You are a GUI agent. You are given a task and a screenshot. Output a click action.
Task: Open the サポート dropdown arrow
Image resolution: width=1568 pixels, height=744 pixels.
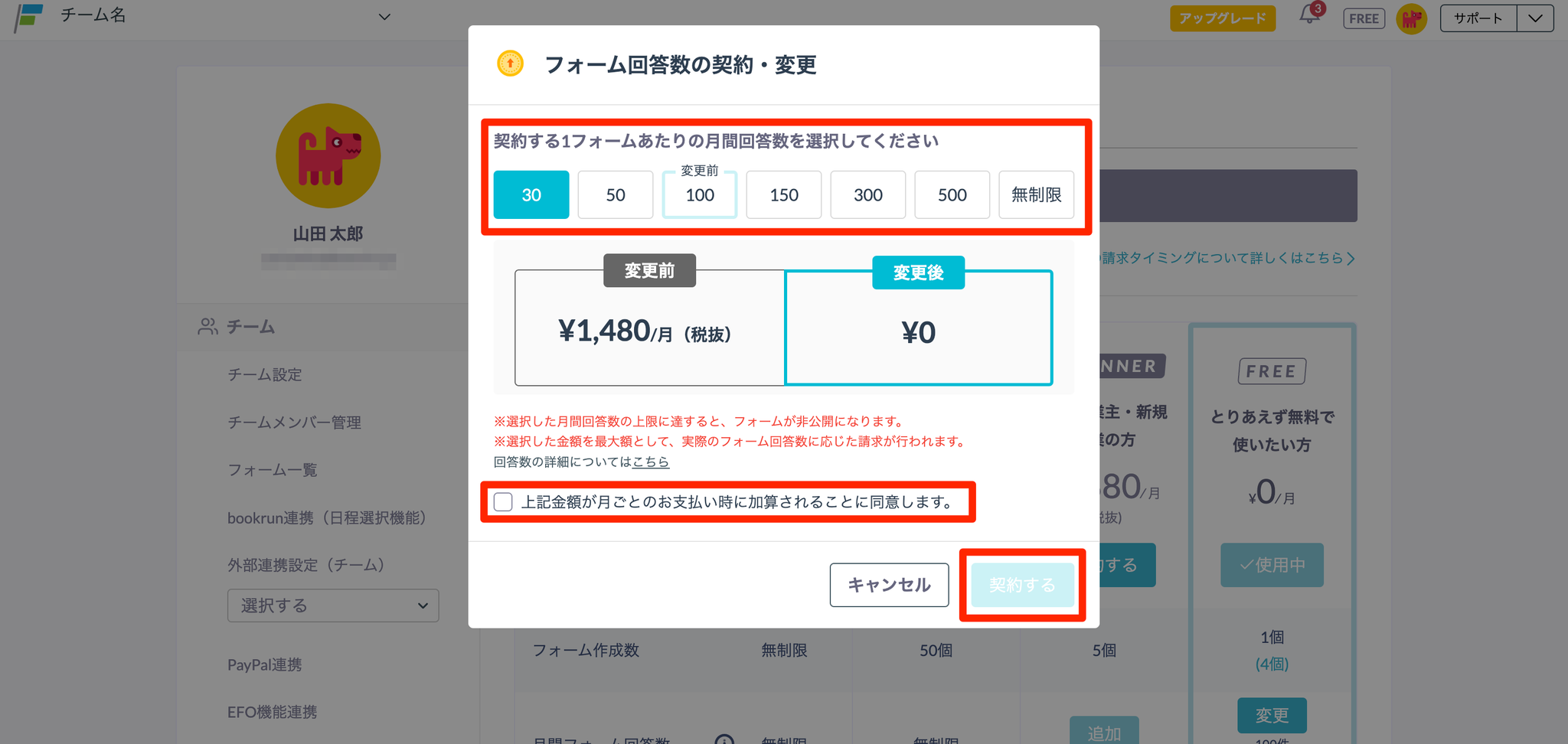tap(1535, 18)
